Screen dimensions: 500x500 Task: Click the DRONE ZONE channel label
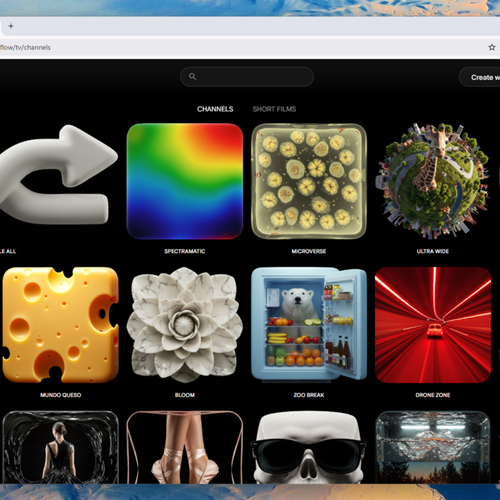(433, 395)
